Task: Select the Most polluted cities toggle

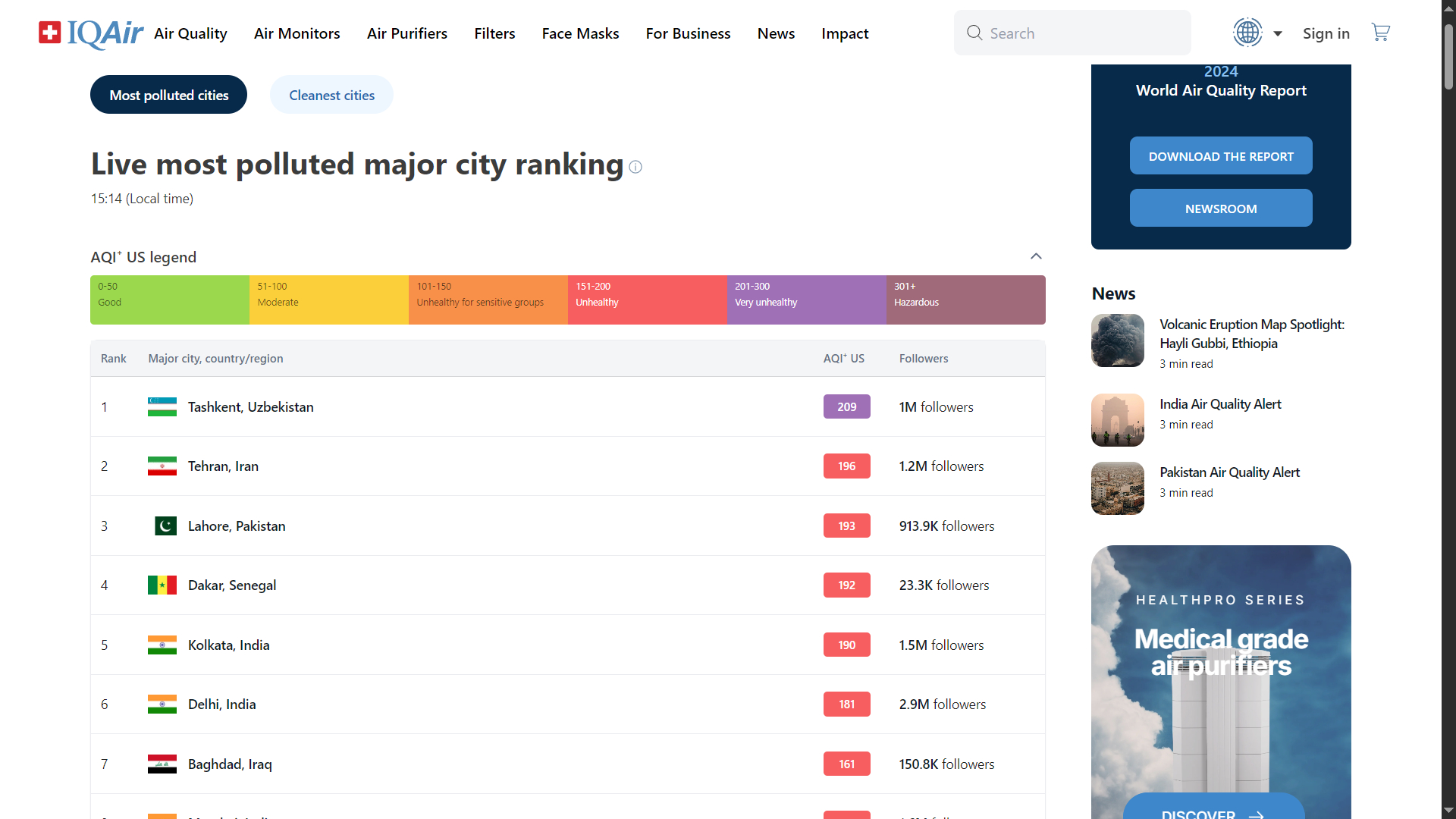Action: pyautogui.click(x=168, y=95)
